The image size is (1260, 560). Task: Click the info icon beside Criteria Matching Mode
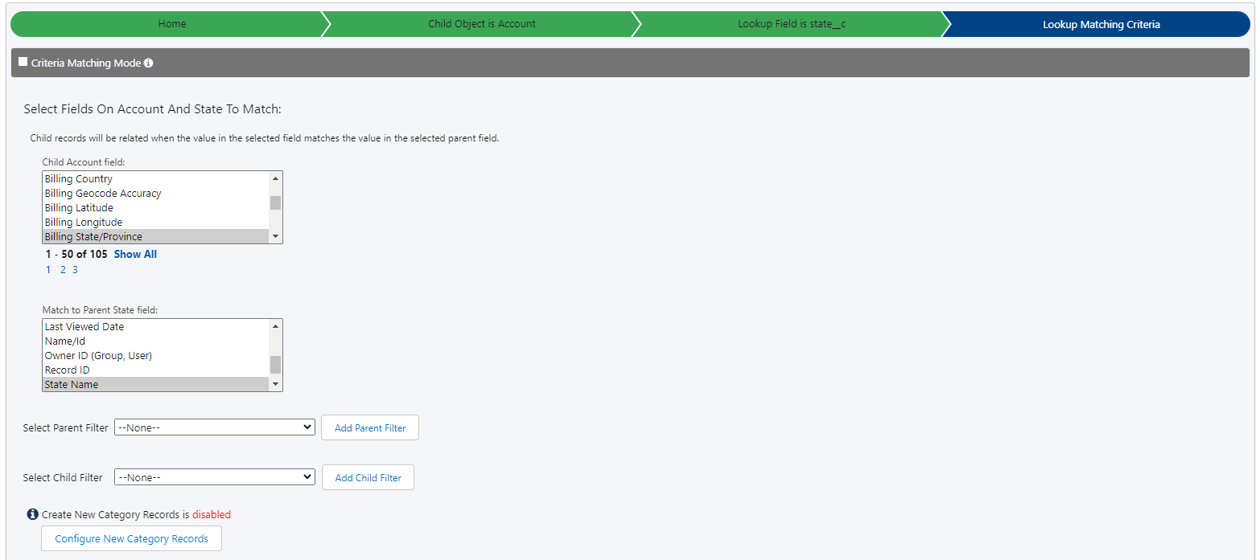(148, 63)
